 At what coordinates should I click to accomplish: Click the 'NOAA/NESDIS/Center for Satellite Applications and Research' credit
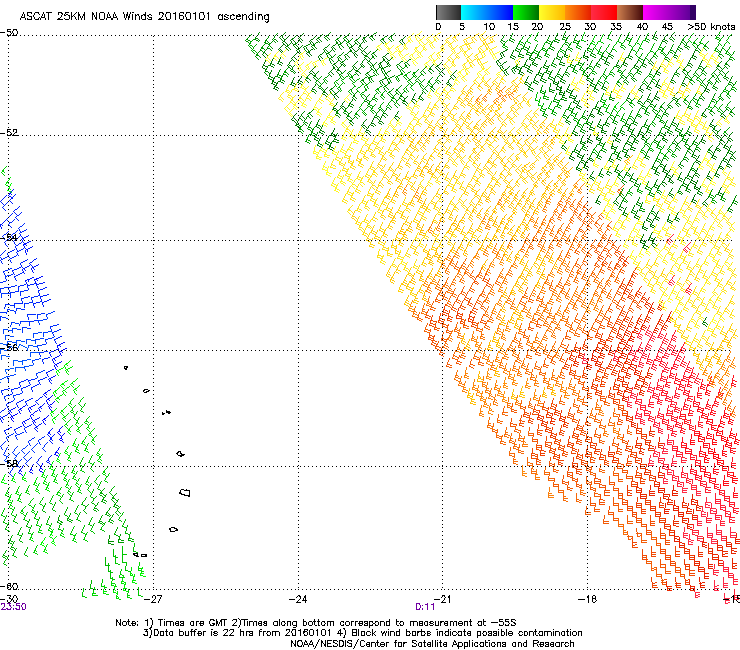pos(432,644)
